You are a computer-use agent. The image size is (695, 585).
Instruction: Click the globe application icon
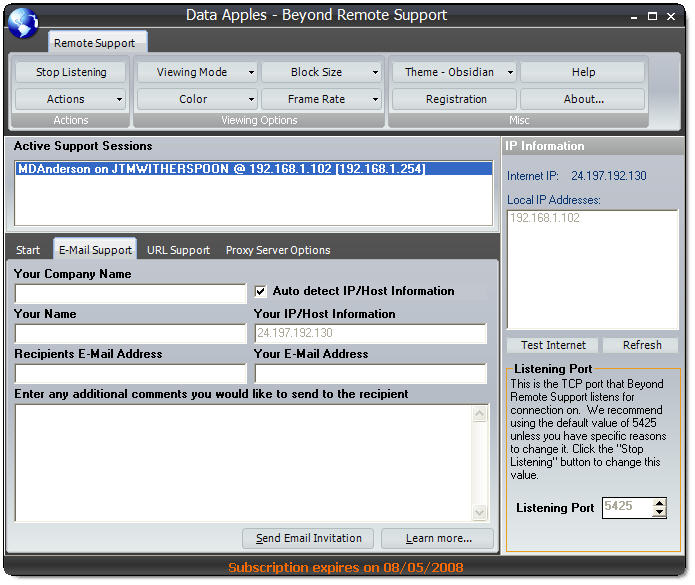pos(22,21)
